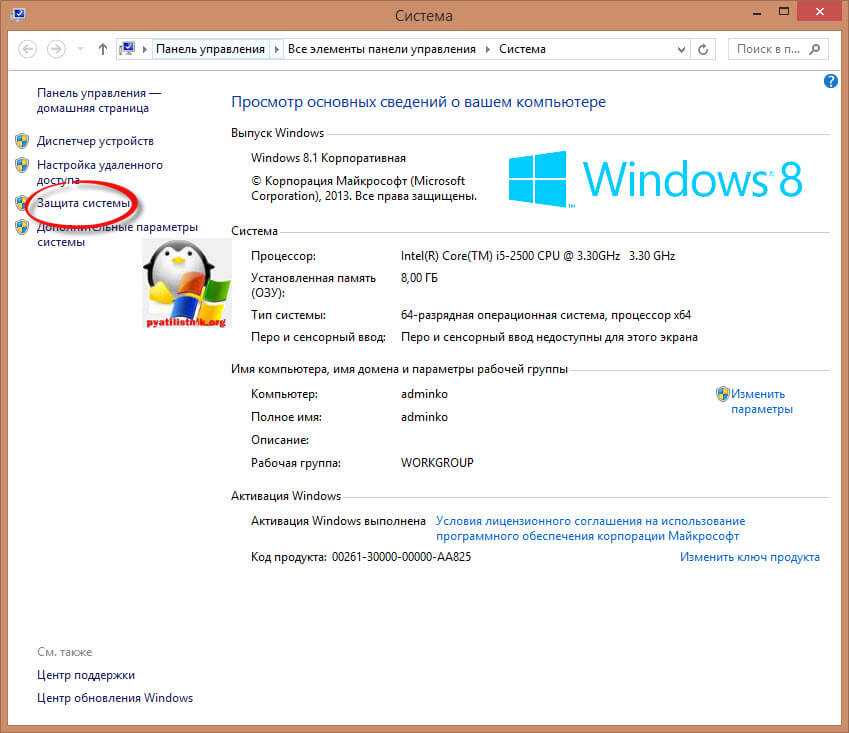Open Help with the blue question mark
849x733 pixels.
[x=830, y=81]
